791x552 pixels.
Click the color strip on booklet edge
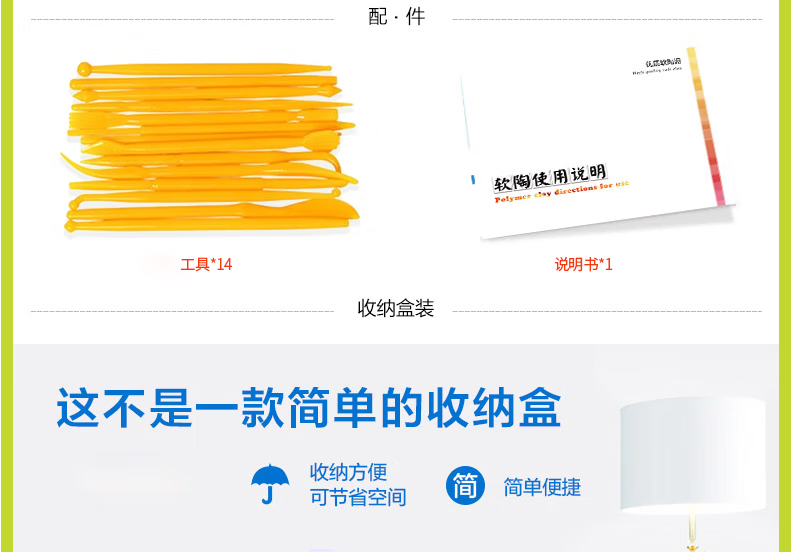(706, 126)
